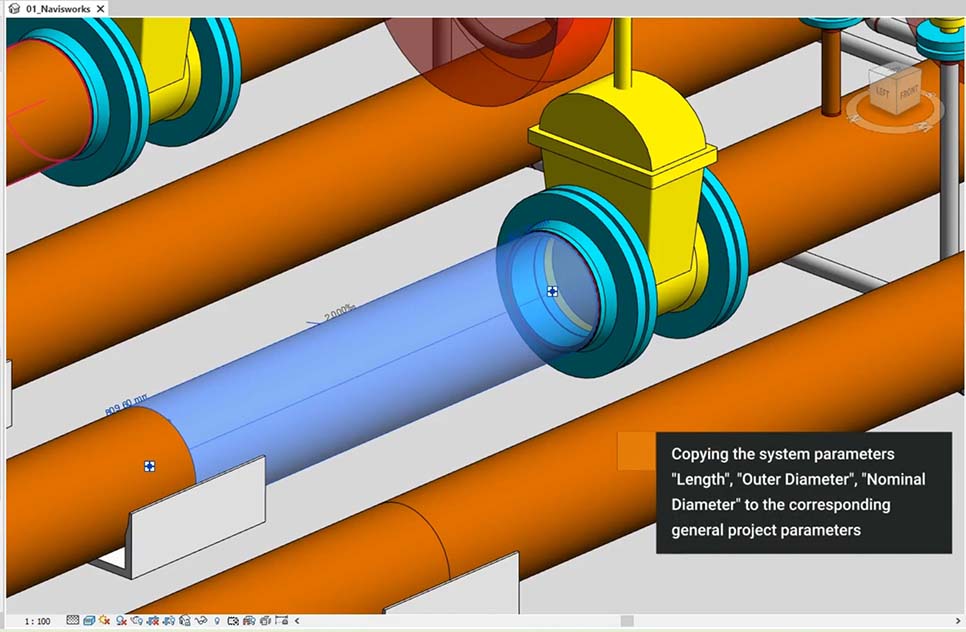Expand the view control bar arrow

pyautogui.click(x=297, y=621)
